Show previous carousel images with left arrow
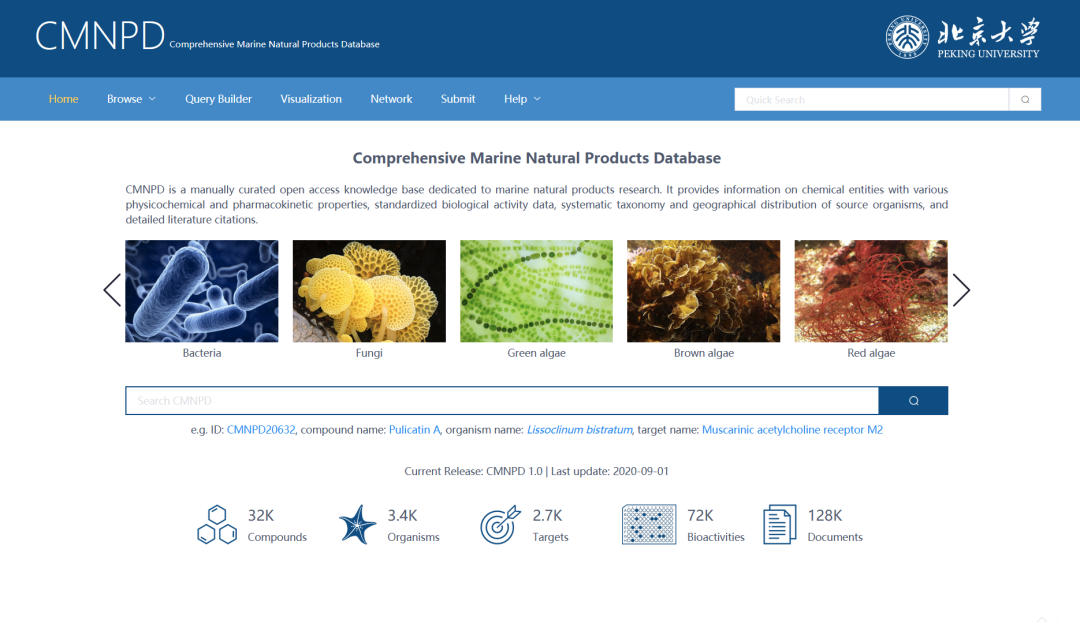This screenshot has width=1080, height=635. pyautogui.click(x=112, y=290)
